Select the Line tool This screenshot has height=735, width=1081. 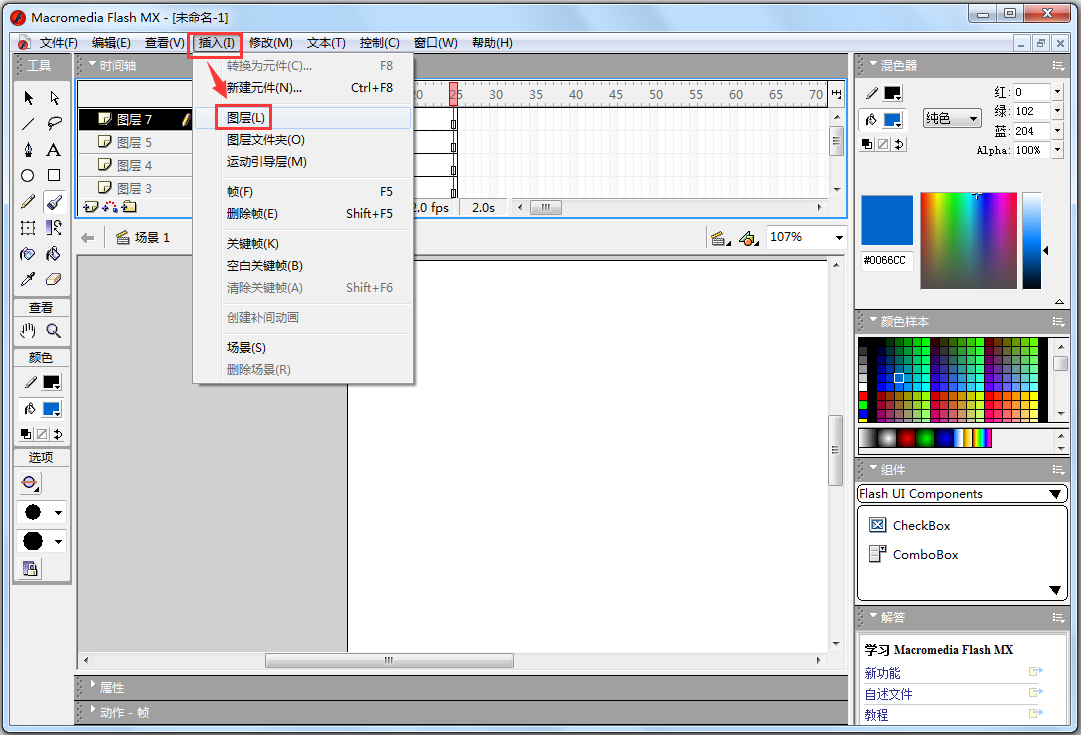click(x=28, y=124)
